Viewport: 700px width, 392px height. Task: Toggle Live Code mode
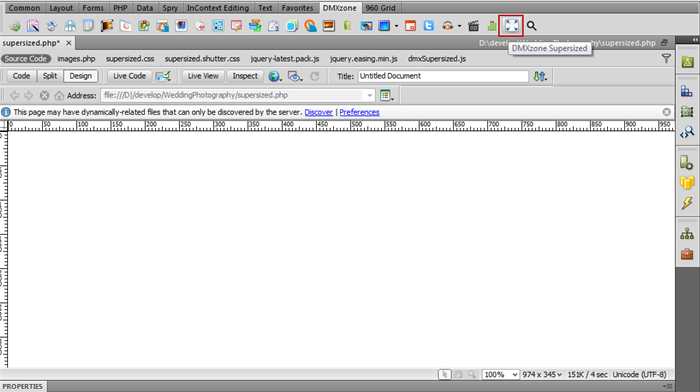click(129, 76)
